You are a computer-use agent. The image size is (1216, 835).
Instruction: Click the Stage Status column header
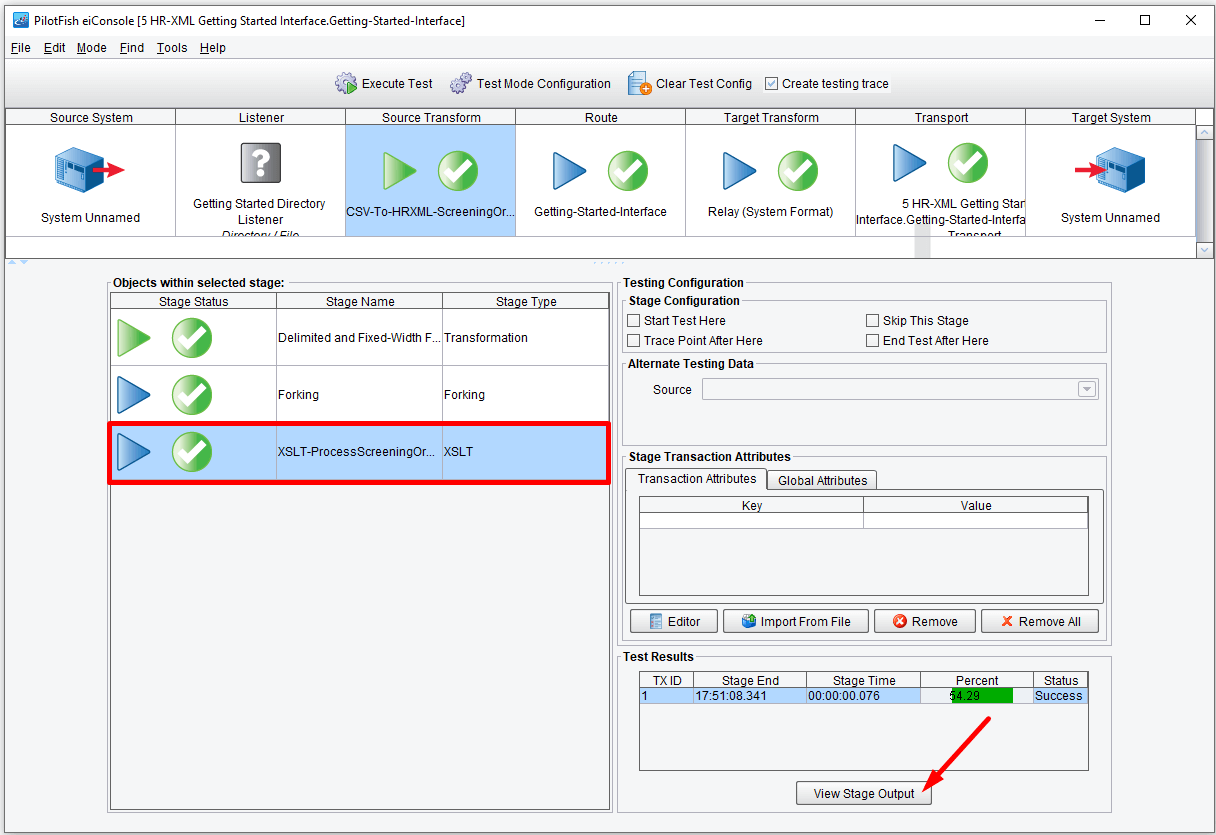194,301
